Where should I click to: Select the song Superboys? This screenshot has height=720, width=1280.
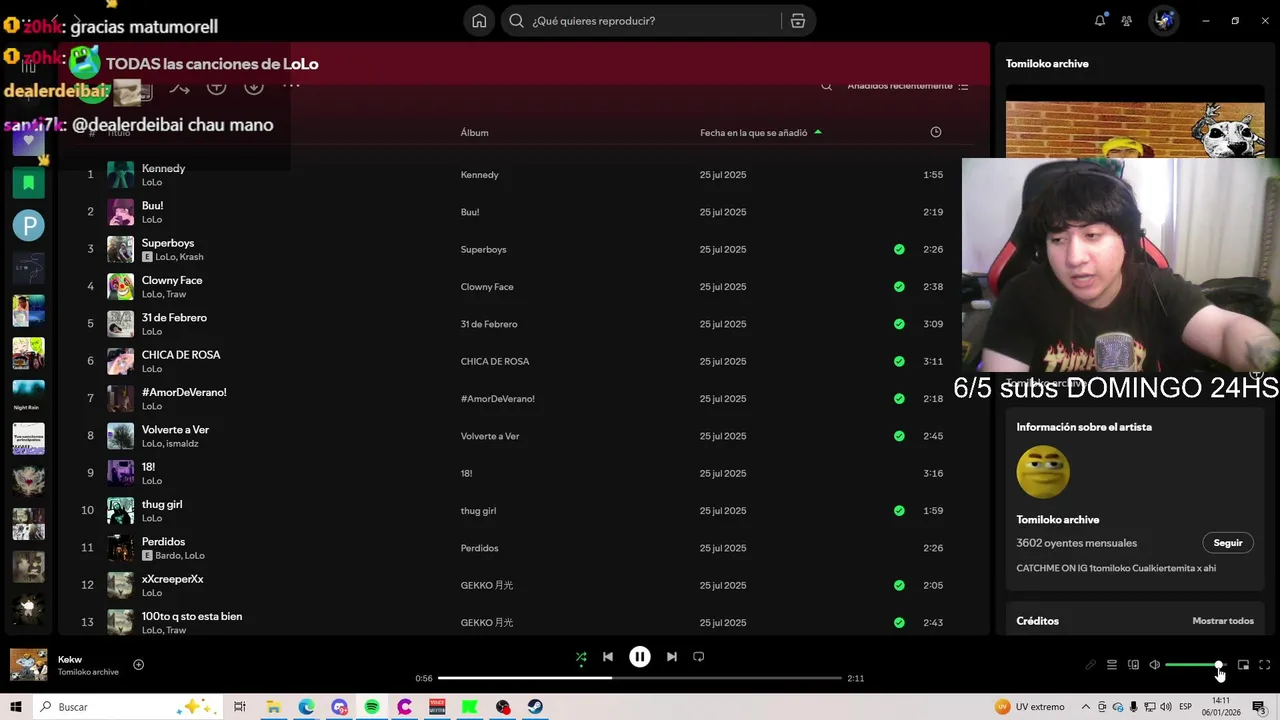(168, 243)
